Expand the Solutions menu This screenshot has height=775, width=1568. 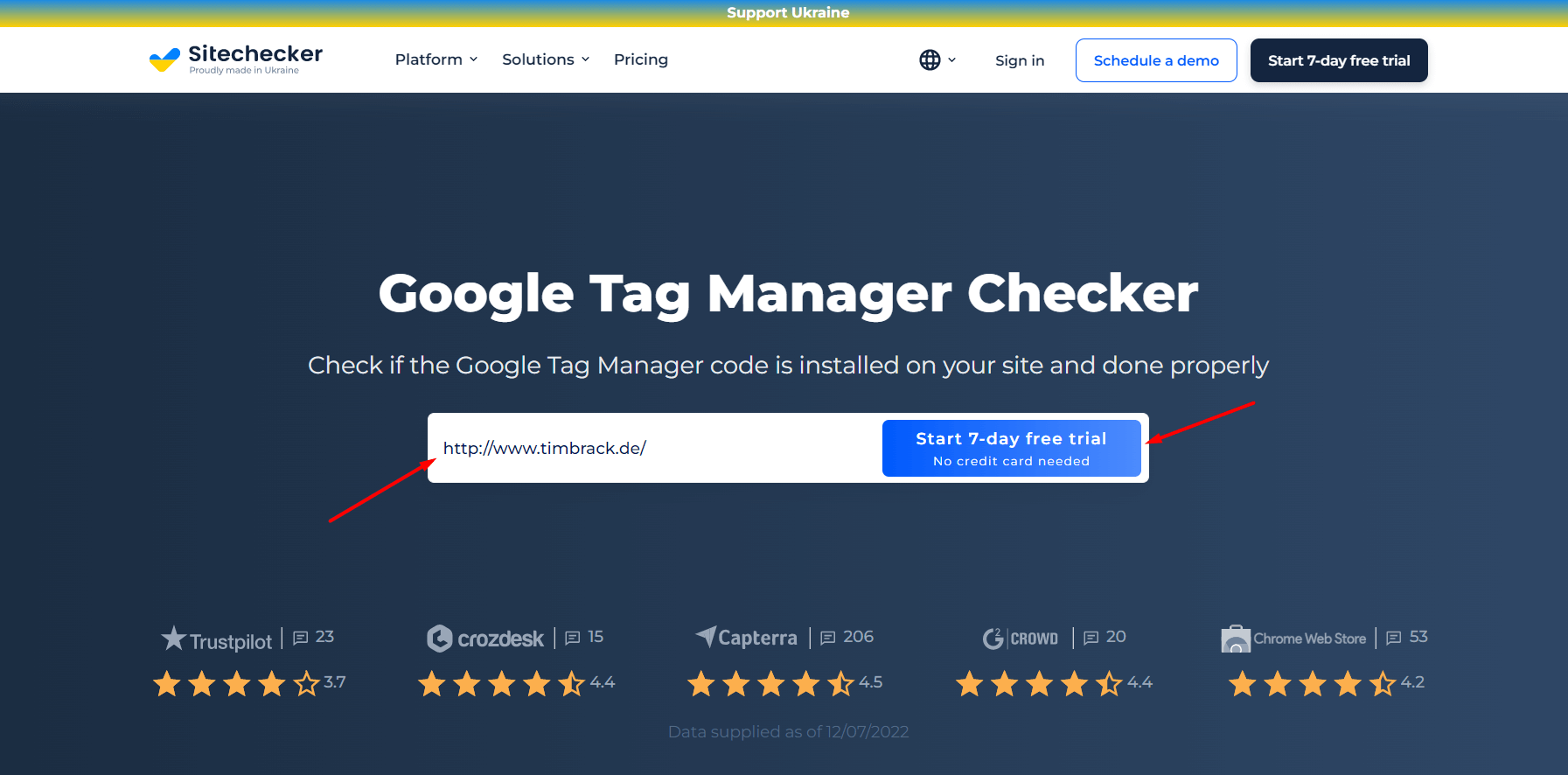pos(546,59)
